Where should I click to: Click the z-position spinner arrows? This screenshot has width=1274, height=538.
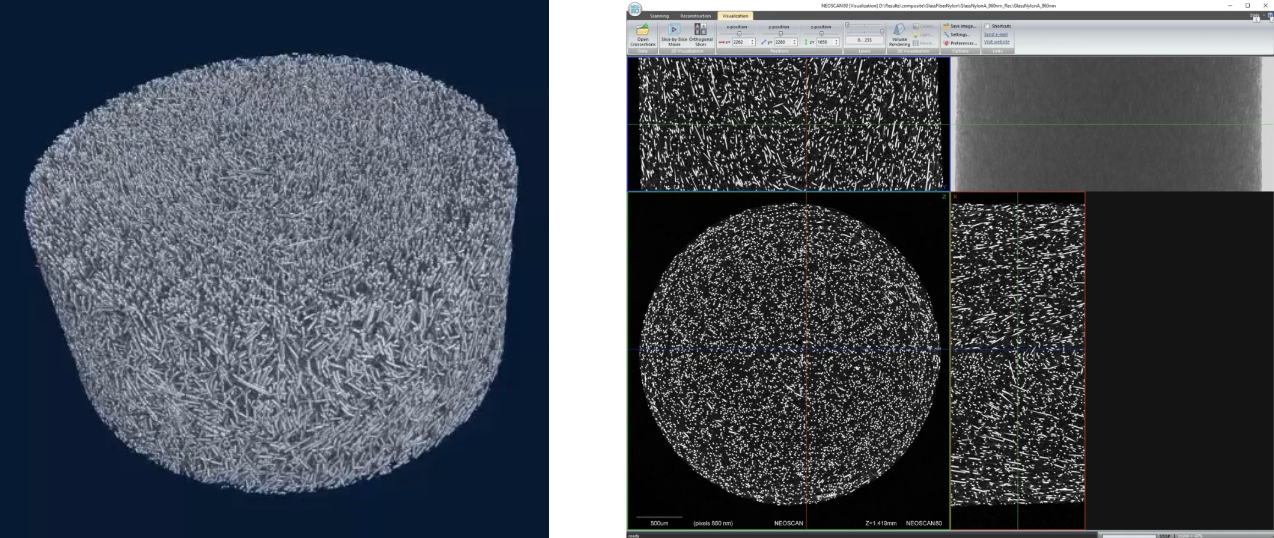(x=836, y=42)
